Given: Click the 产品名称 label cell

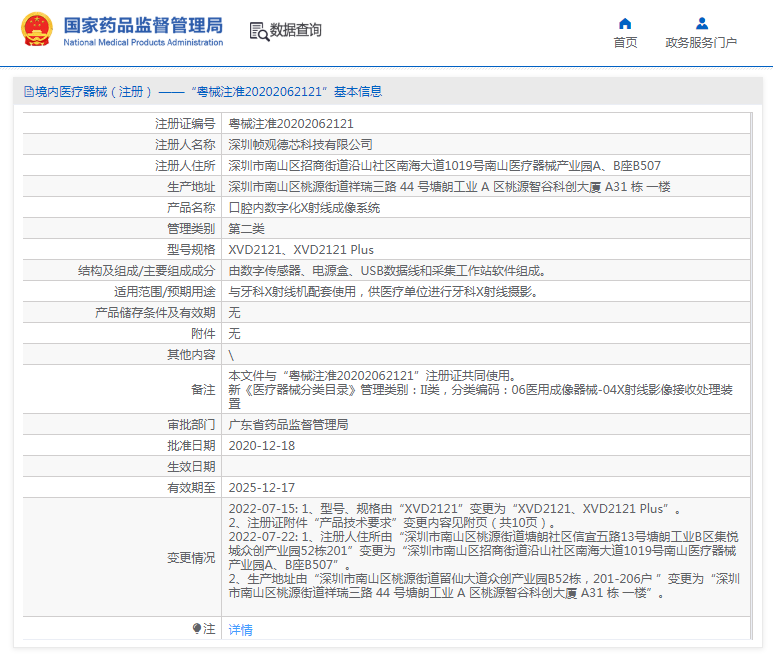Looking at the screenshot, I should pyautogui.click(x=122, y=207).
